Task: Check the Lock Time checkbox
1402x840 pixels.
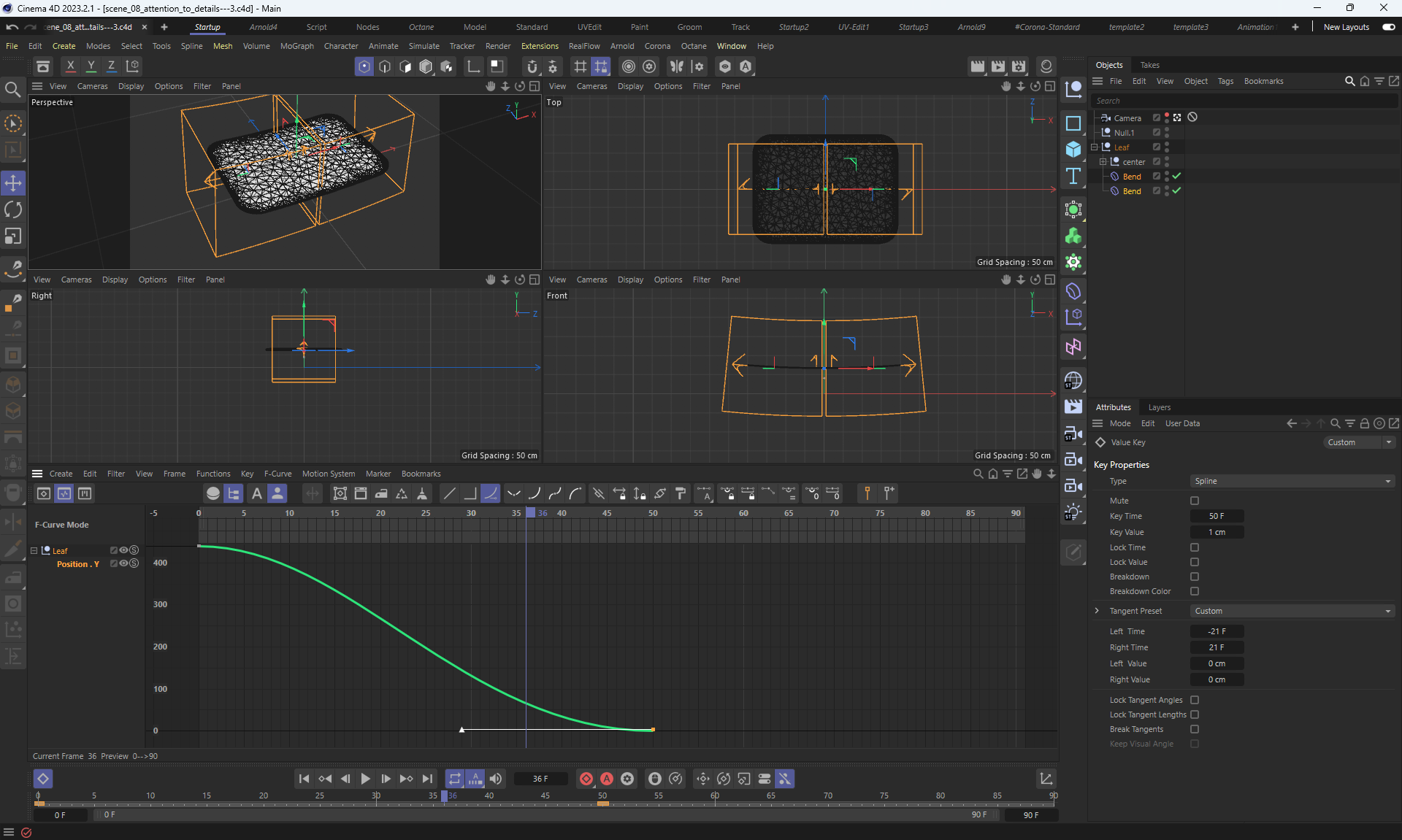Action: click(x=1195, y=547)
